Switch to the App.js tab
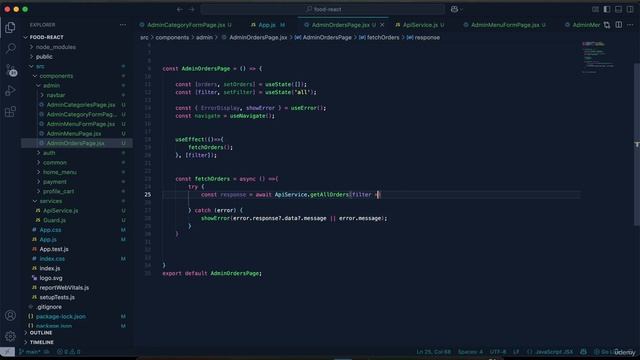The height and width of the screenshot is (360, 640). (x=267, y=25)
